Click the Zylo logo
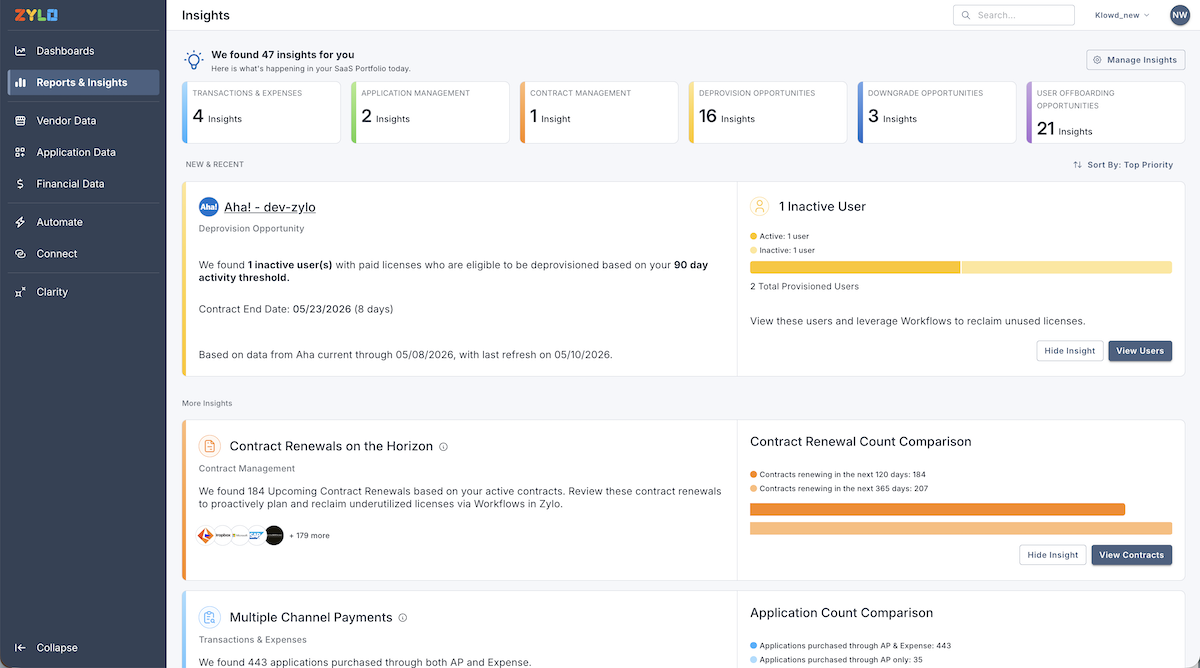 (36, 15)
